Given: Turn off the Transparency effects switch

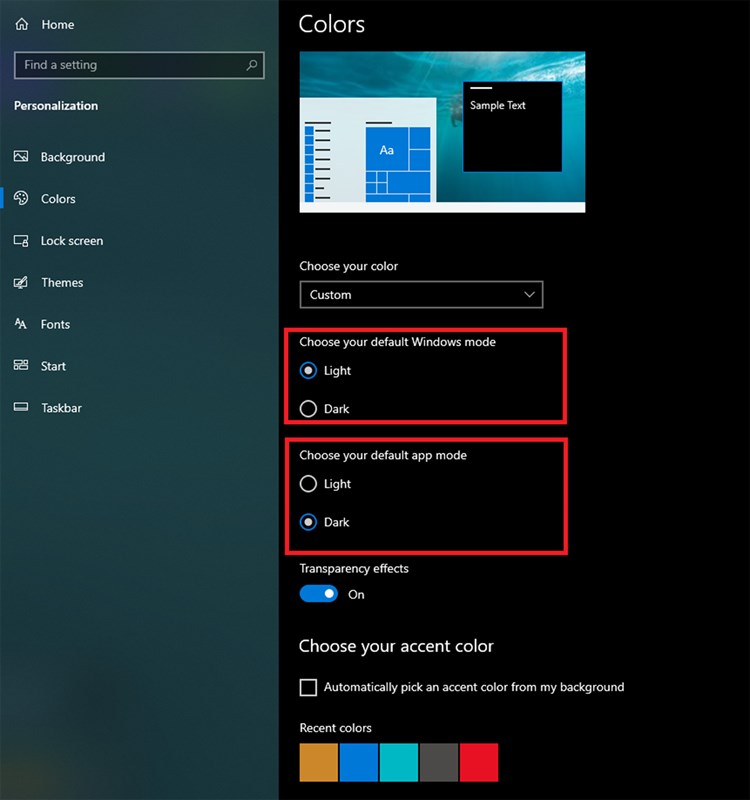Looking at the screenshot, I should 319,594.
